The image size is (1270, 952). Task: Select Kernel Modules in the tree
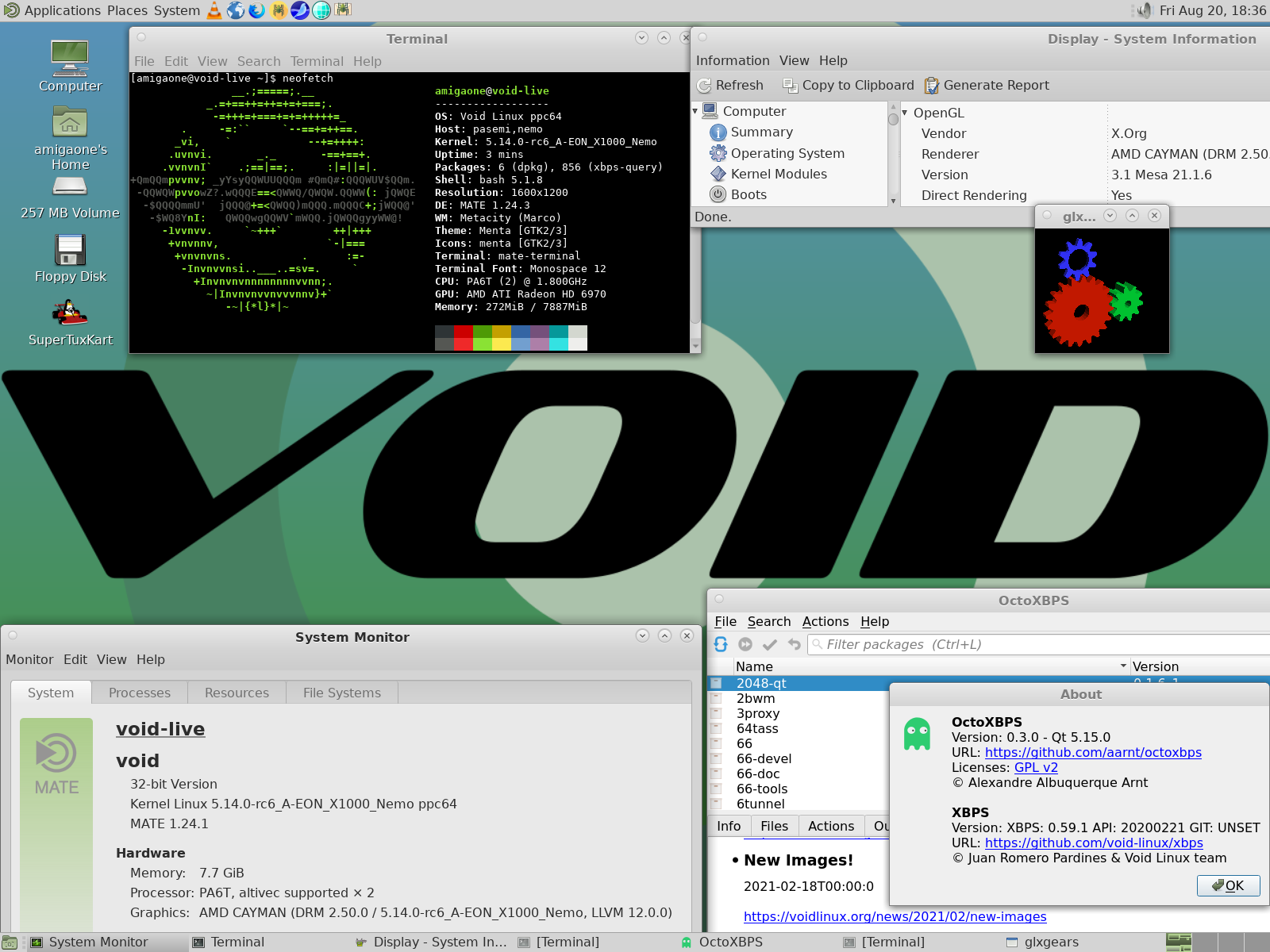pos(768,174)
